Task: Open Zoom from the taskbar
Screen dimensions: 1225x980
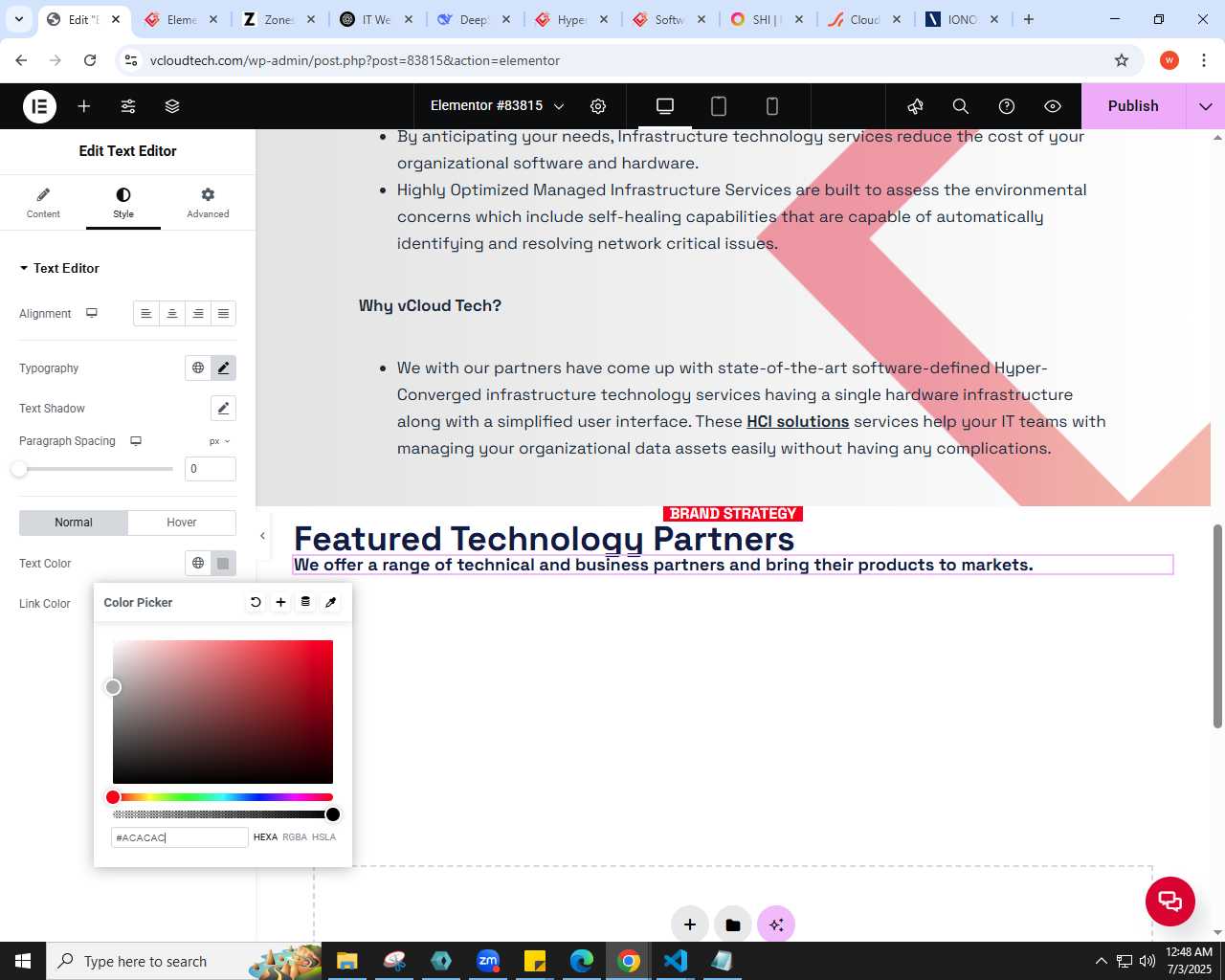Action: click(488, 961)
